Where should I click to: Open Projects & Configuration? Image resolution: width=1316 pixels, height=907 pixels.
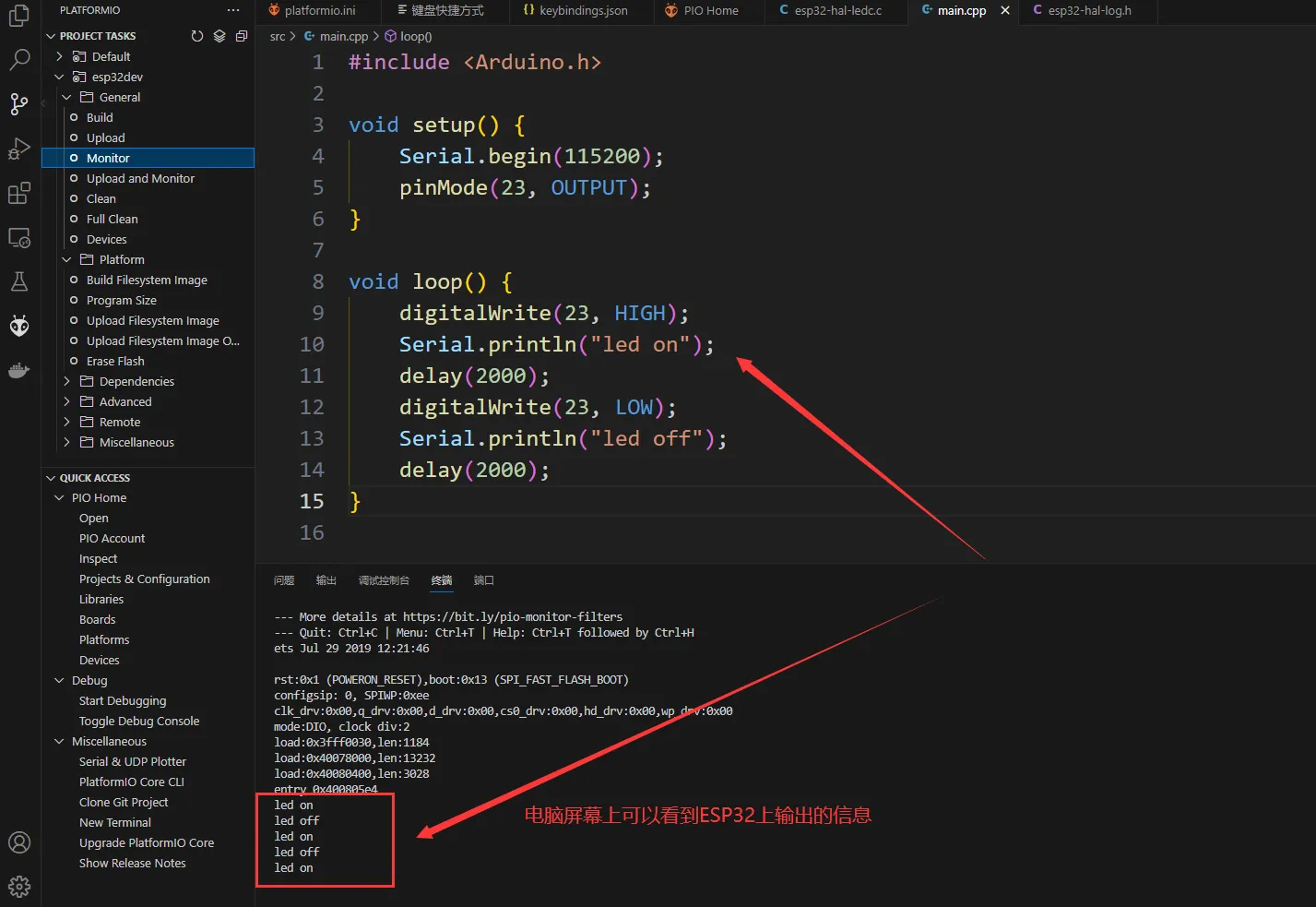click(x=144, y=579)
